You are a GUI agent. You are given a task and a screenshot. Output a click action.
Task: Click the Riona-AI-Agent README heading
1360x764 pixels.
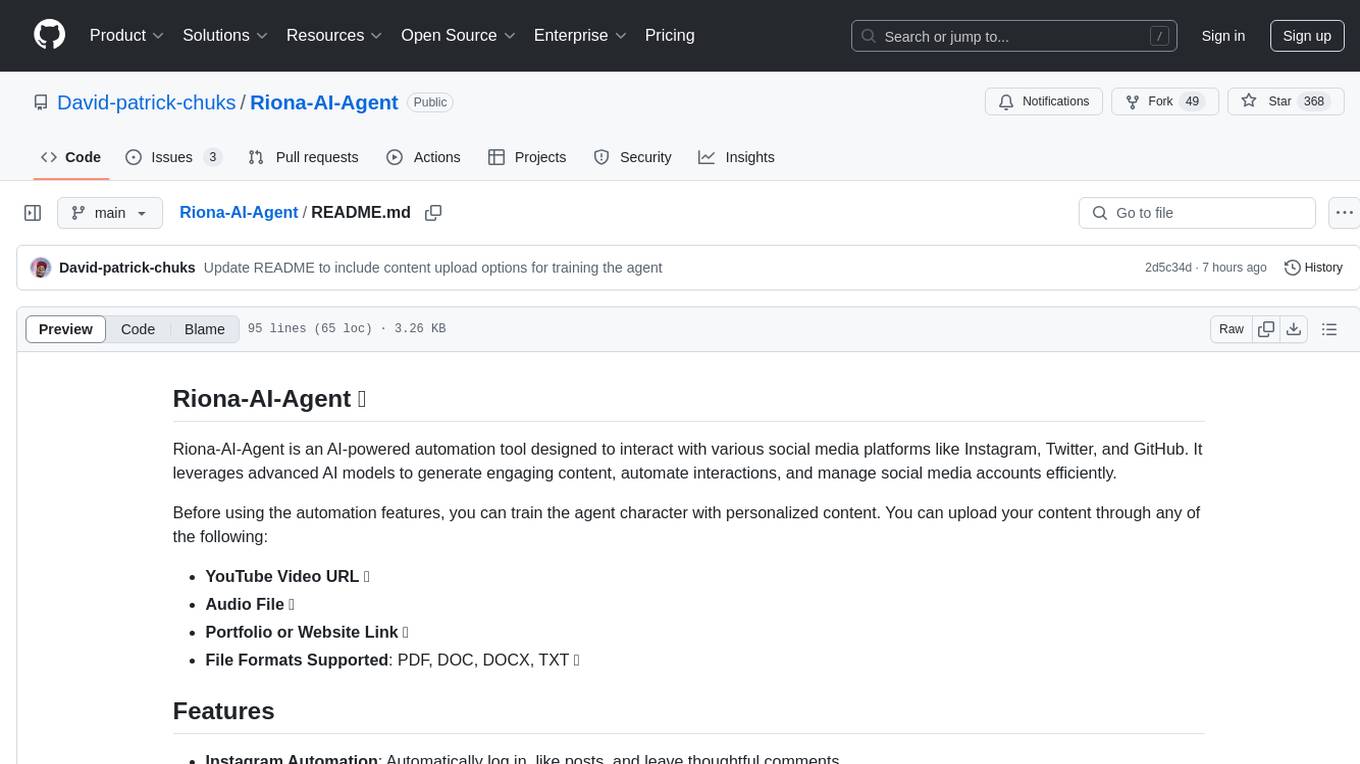[x=269, y=398]
